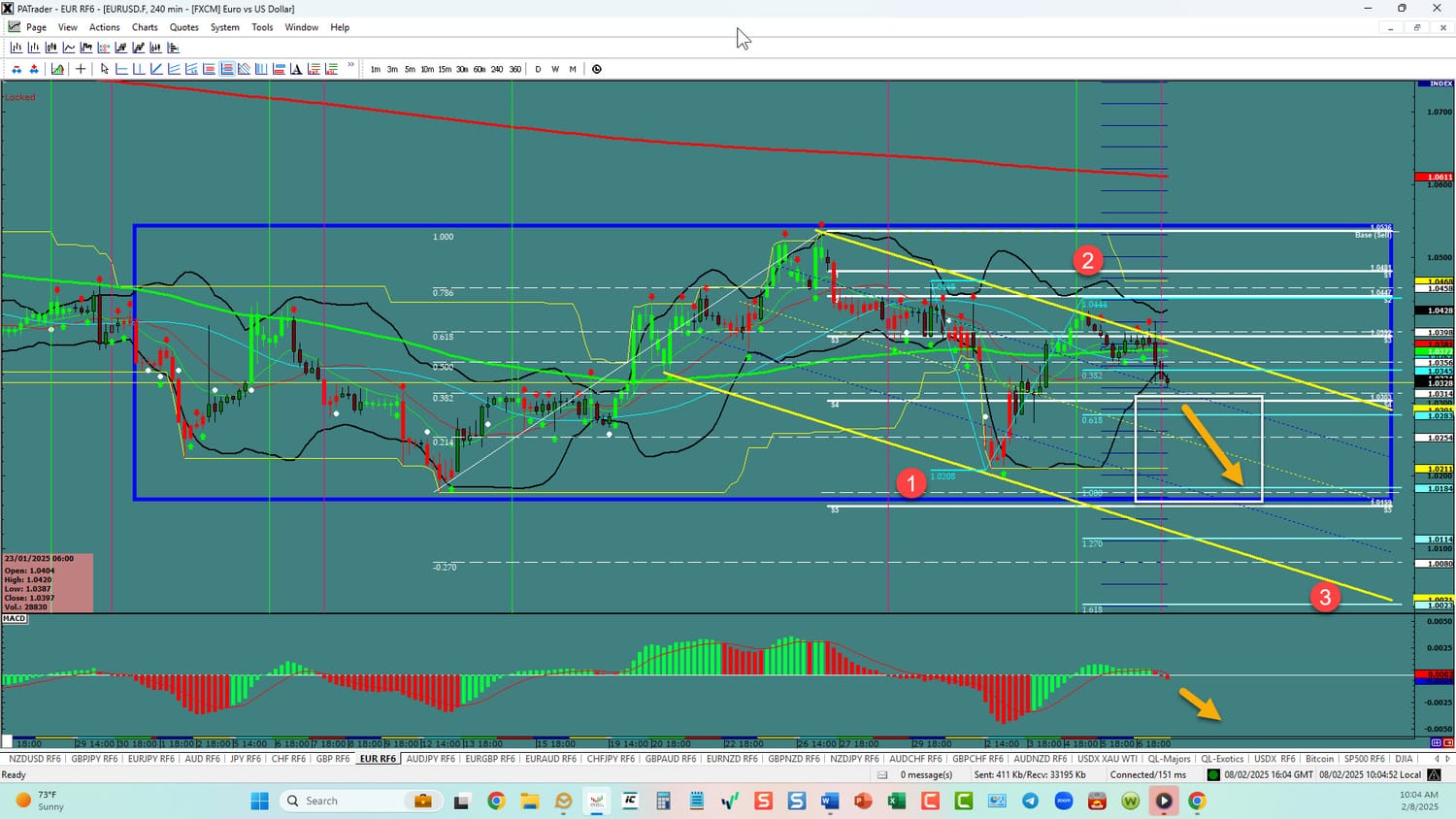Viewport: 1456px width, 819px height.
Task: Pick the horizontal line drawing tool
Action: click(x=121, y=69)
